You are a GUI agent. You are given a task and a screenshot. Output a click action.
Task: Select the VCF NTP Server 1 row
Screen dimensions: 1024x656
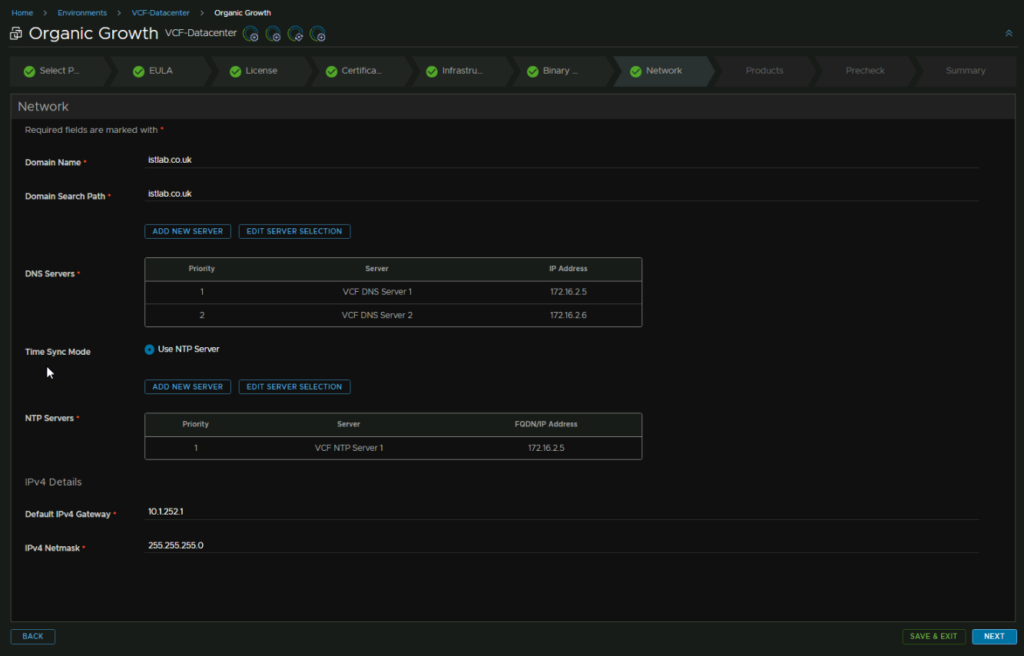393,448
